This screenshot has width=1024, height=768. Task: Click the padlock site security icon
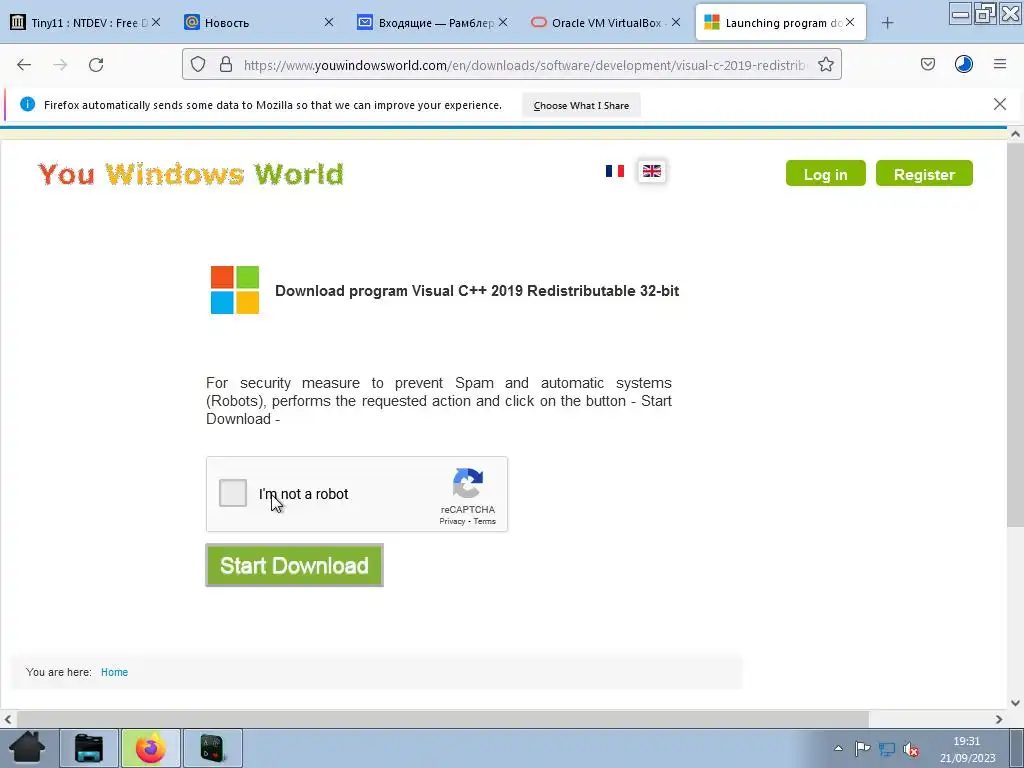coord(226,64)
